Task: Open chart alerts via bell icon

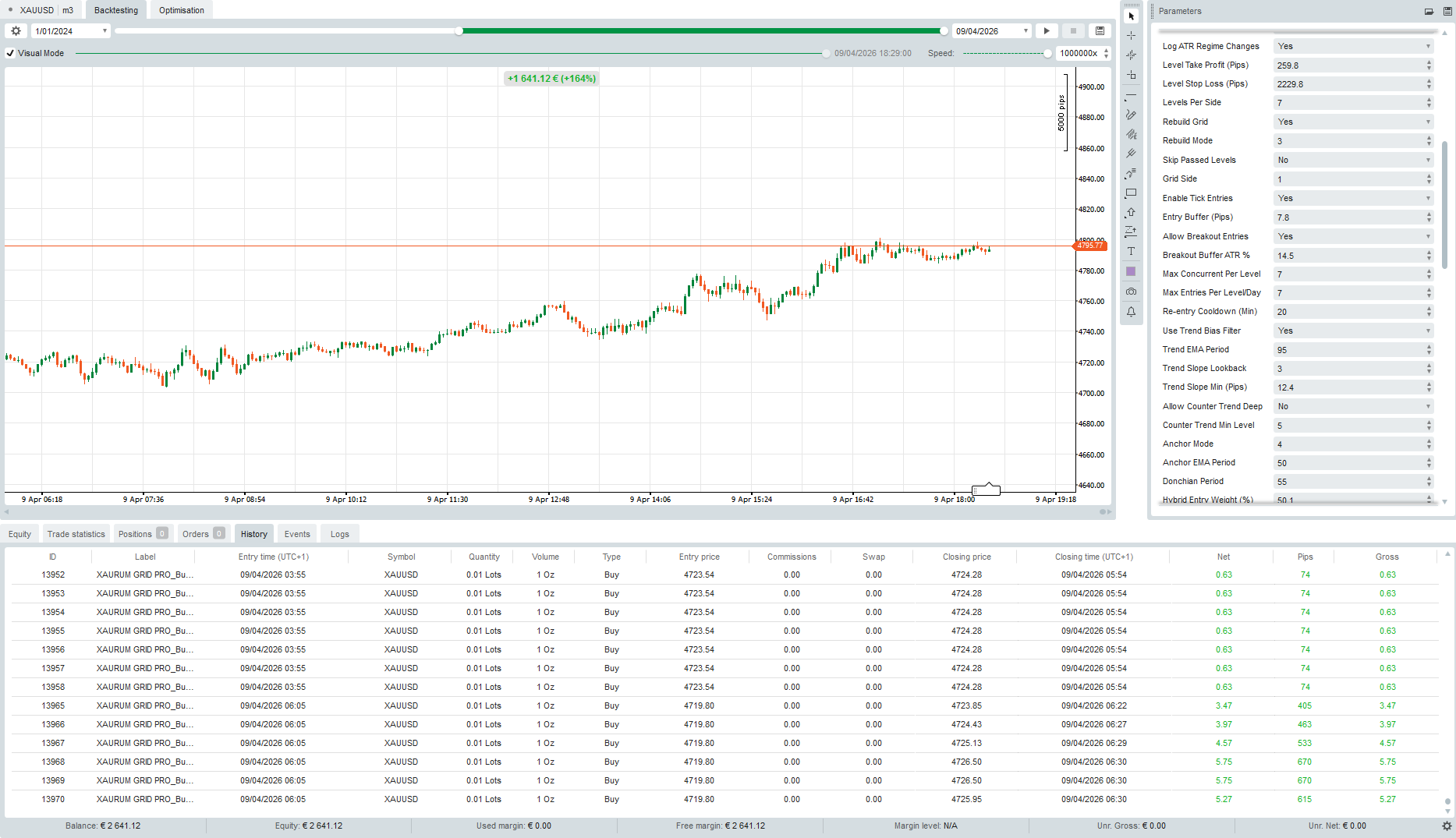Action: pyautogui.click(x=1131, y=312)
